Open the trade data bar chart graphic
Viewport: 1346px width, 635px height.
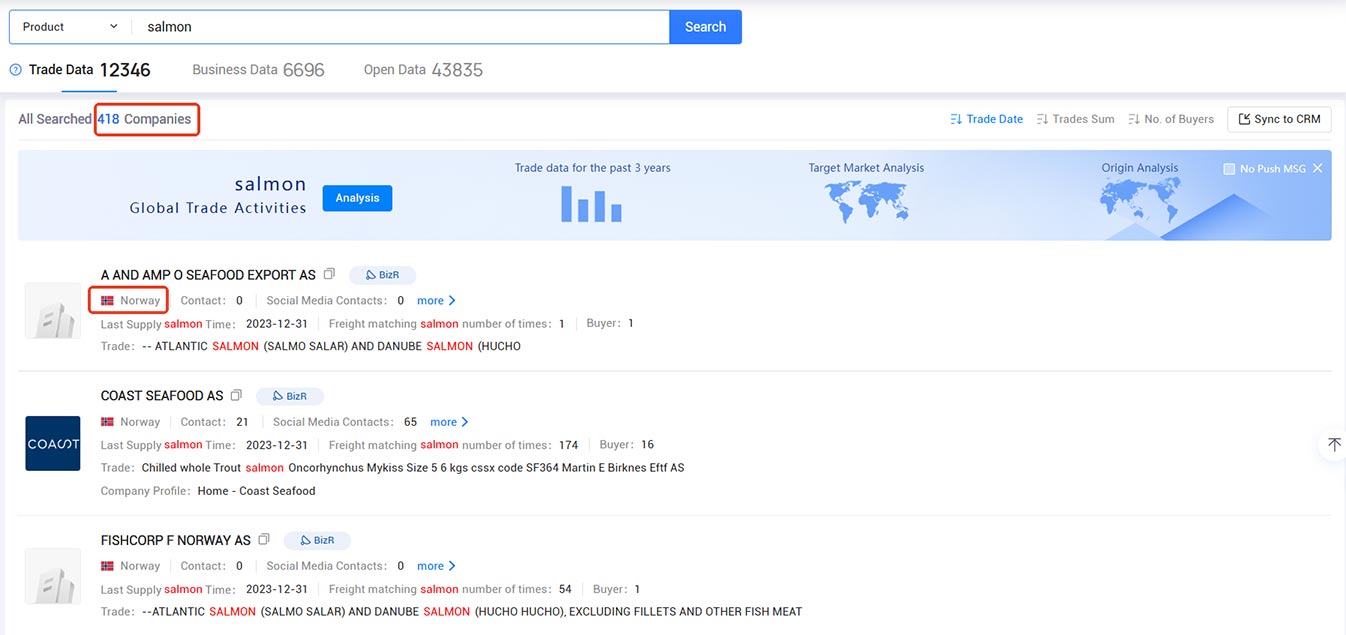coord(591,203)
